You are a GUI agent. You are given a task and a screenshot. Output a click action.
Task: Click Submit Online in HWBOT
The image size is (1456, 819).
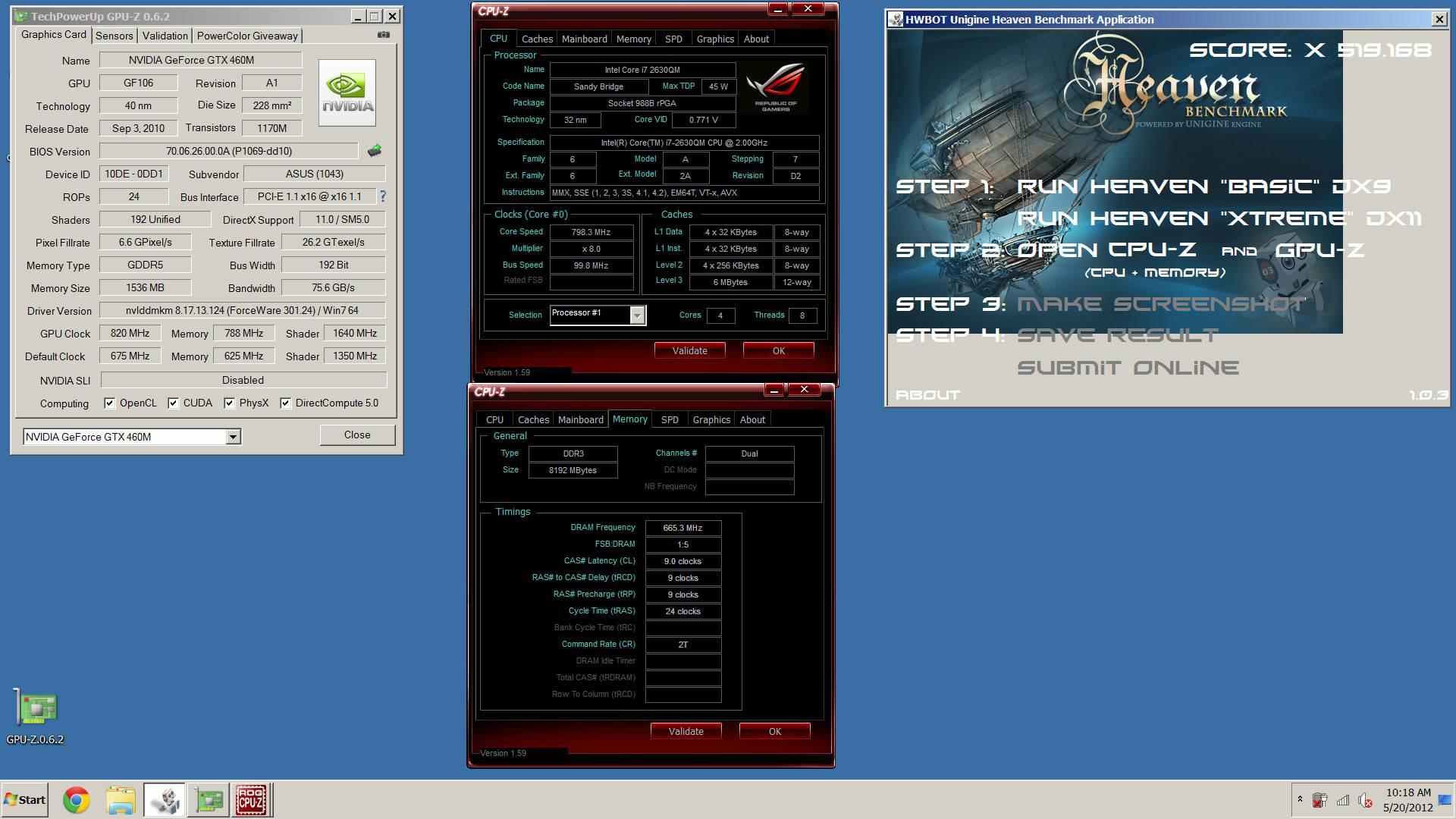coord(1128,368)
